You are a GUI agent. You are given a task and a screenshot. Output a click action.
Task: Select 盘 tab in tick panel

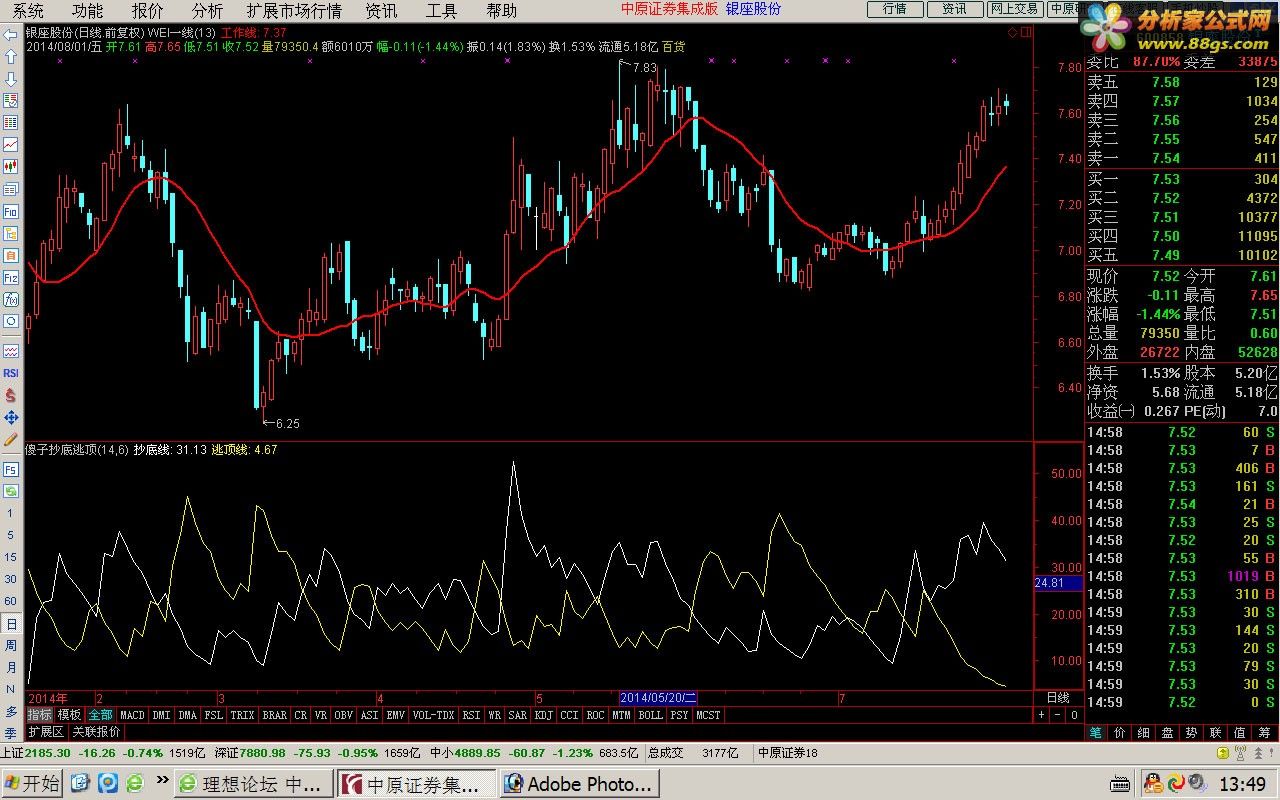[1168, 732]
